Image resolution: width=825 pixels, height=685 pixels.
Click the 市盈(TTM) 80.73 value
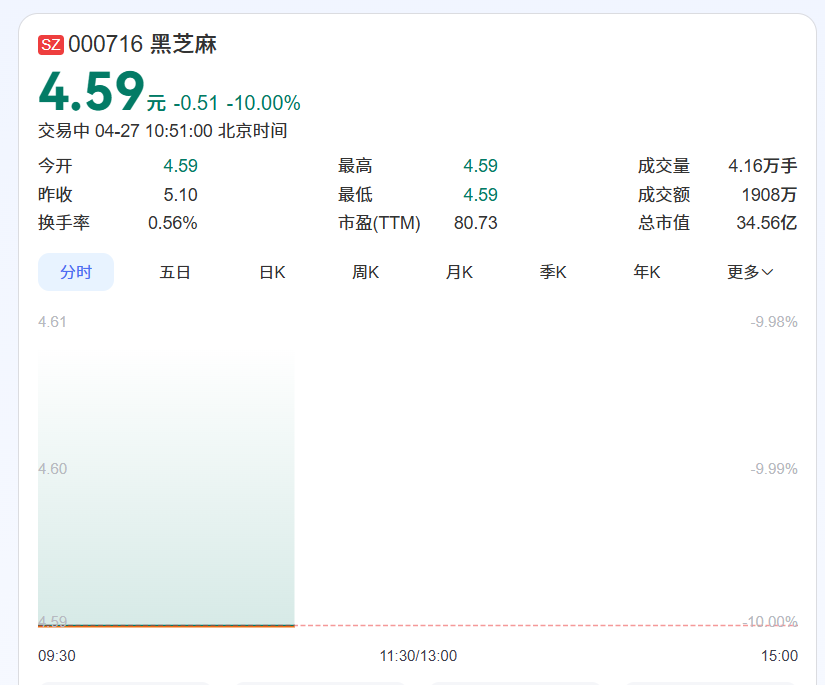[x=475, y=223]
